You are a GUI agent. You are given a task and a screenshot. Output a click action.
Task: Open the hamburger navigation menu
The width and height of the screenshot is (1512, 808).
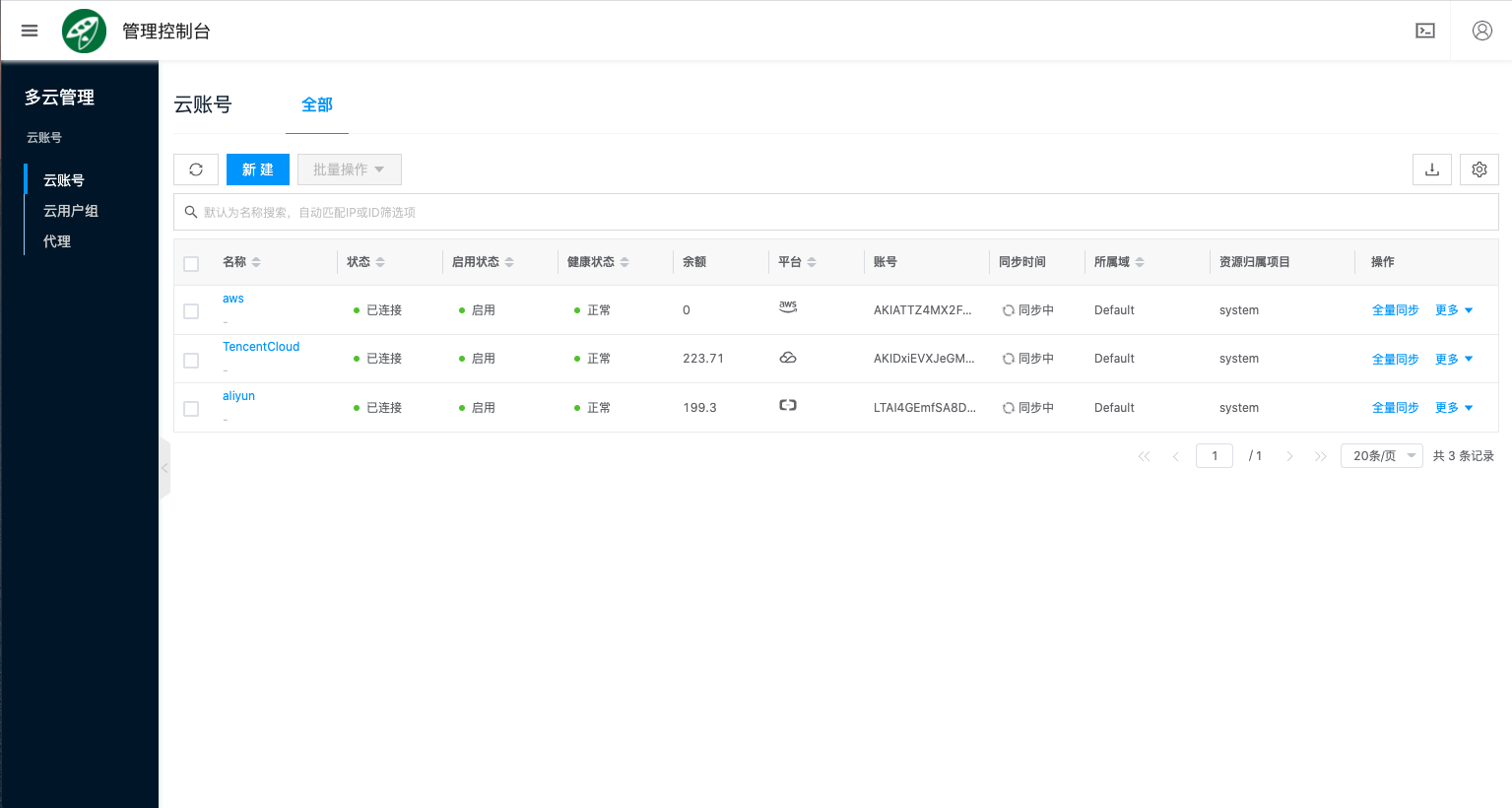point(30,31)
